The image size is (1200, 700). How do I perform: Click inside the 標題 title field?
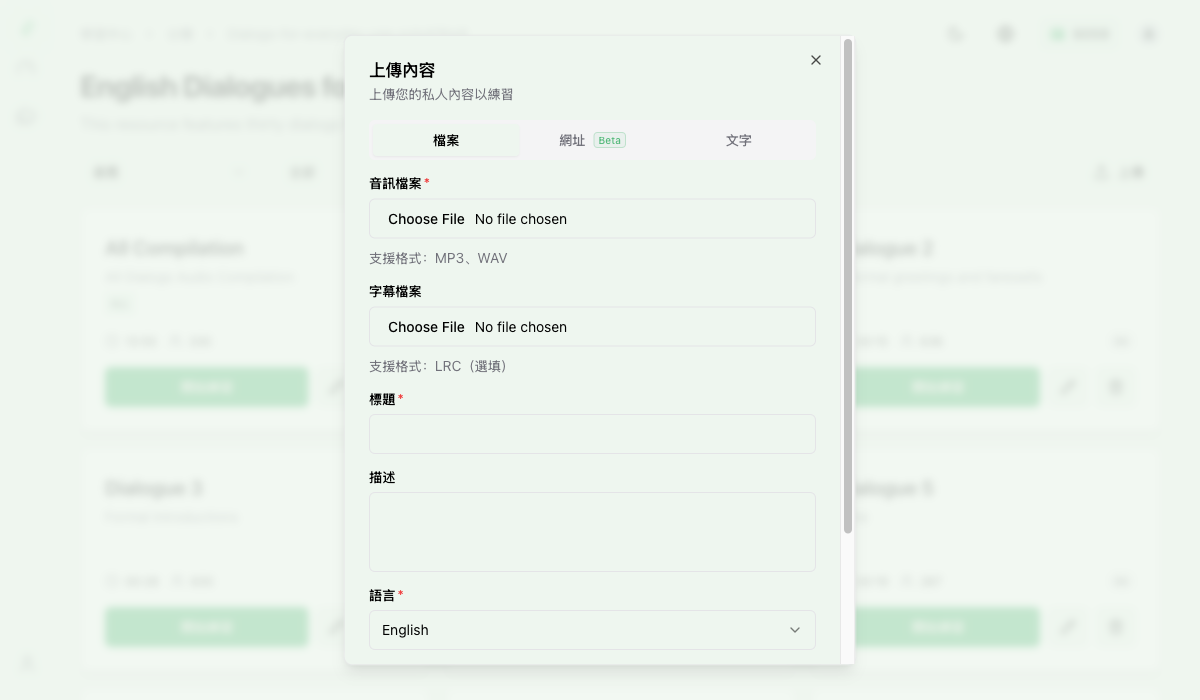click(592, 434)
